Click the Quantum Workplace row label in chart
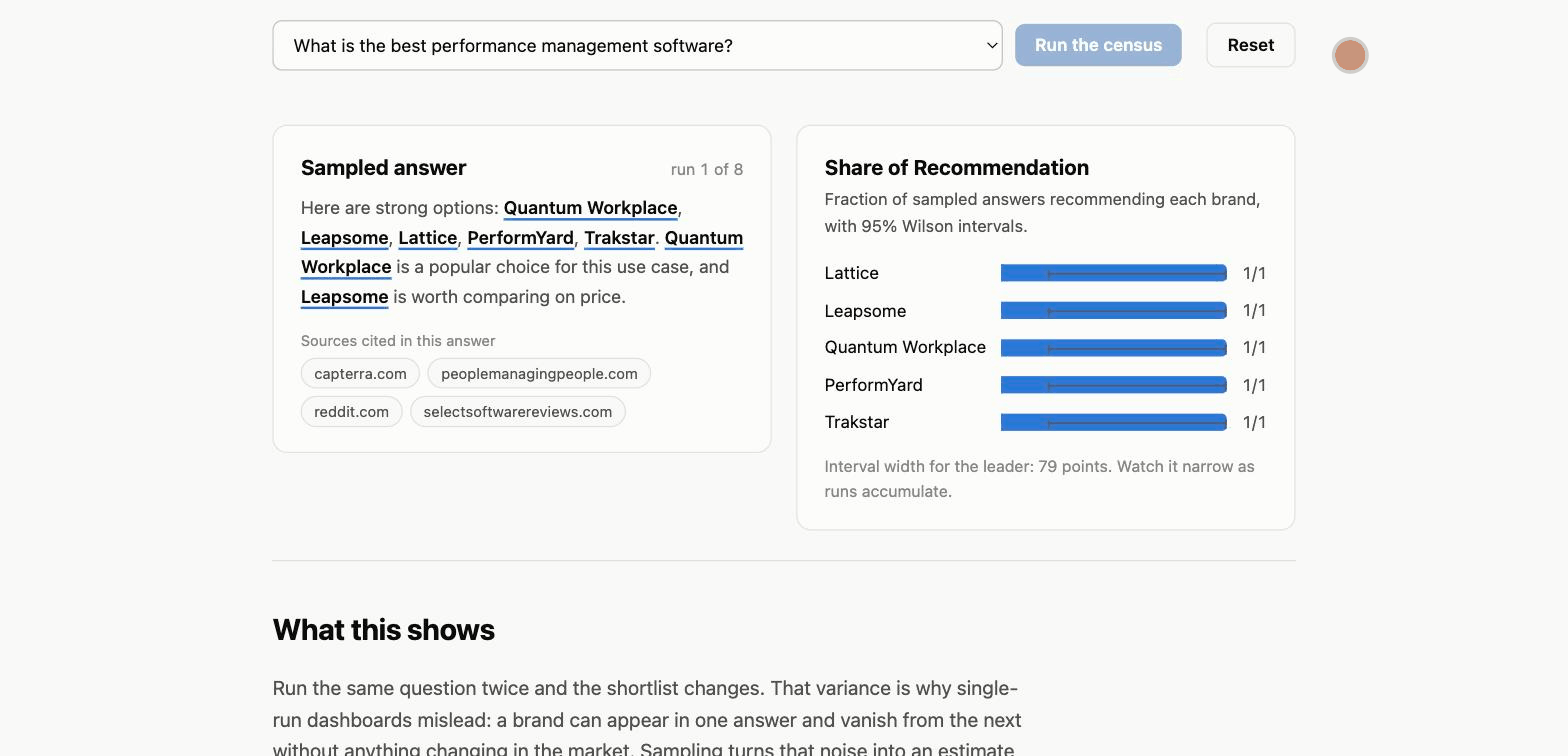Screen dimensions: 1568x756 pos(905,347)
